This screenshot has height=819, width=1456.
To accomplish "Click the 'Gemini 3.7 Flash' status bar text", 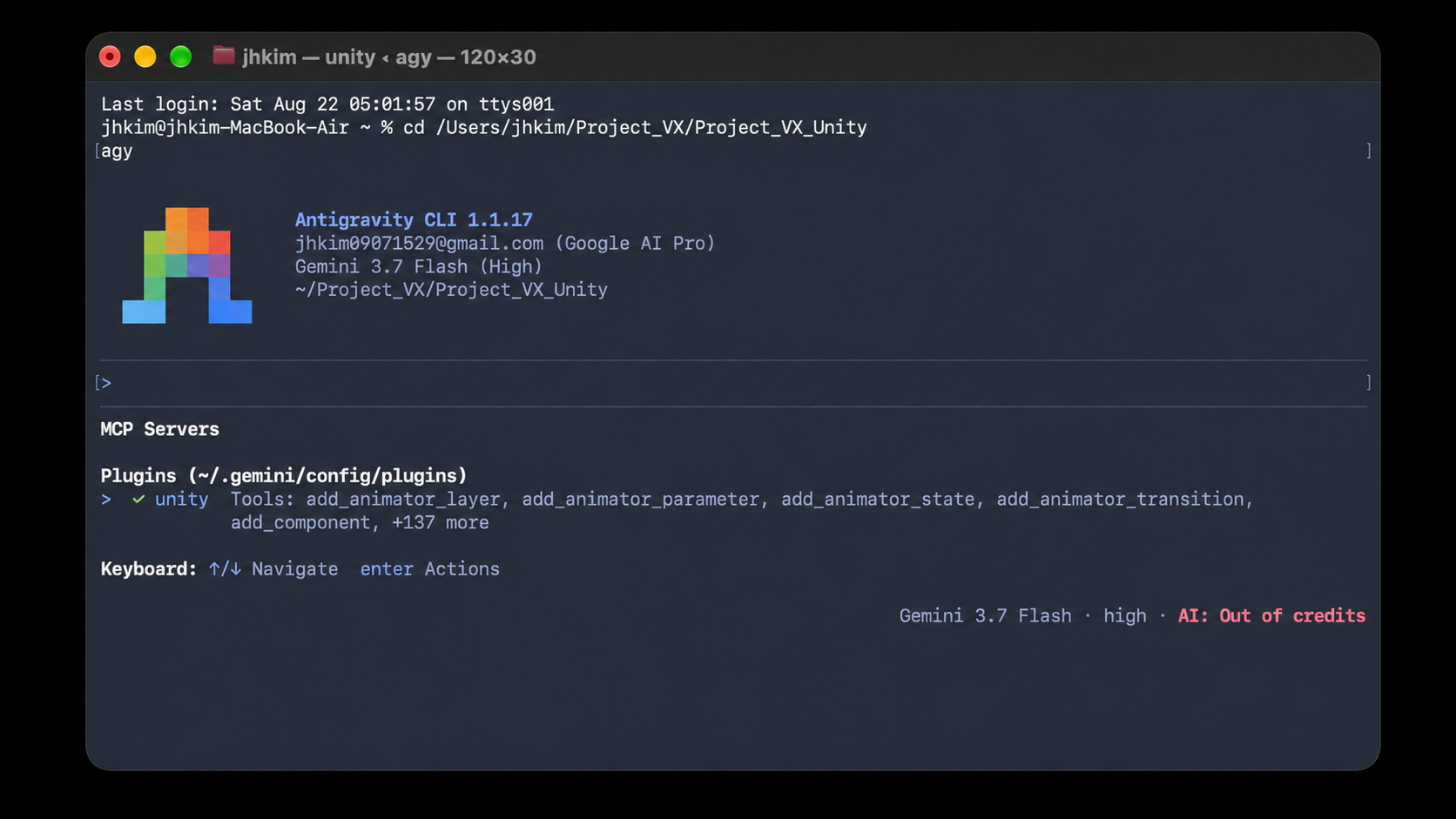I will (986, 616).
